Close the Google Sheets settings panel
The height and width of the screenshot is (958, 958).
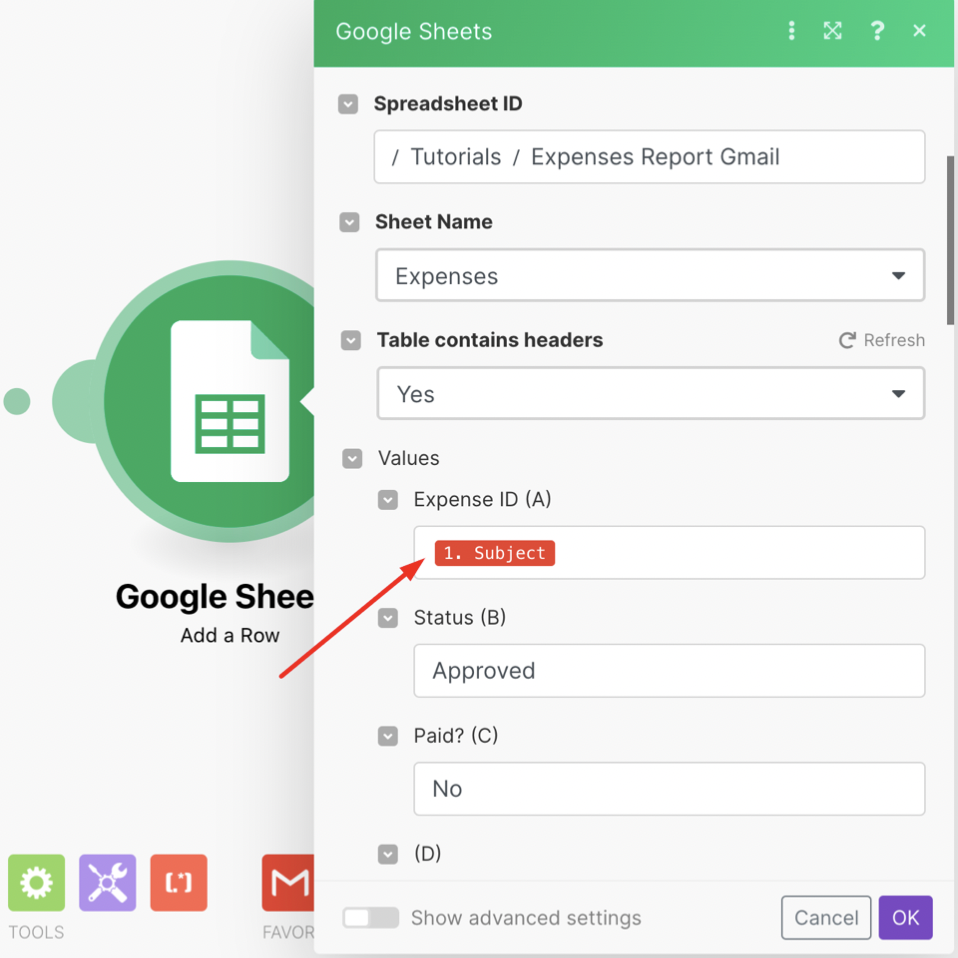919,31
